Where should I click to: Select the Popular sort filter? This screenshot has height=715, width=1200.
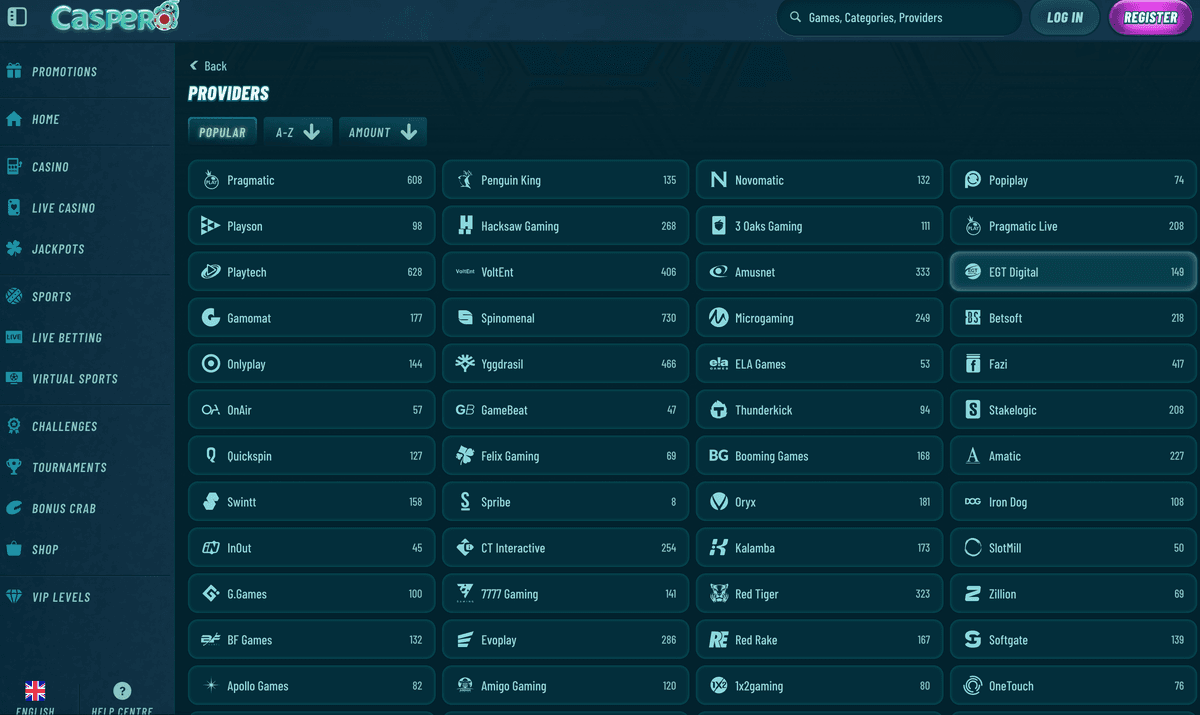(222, 132)
